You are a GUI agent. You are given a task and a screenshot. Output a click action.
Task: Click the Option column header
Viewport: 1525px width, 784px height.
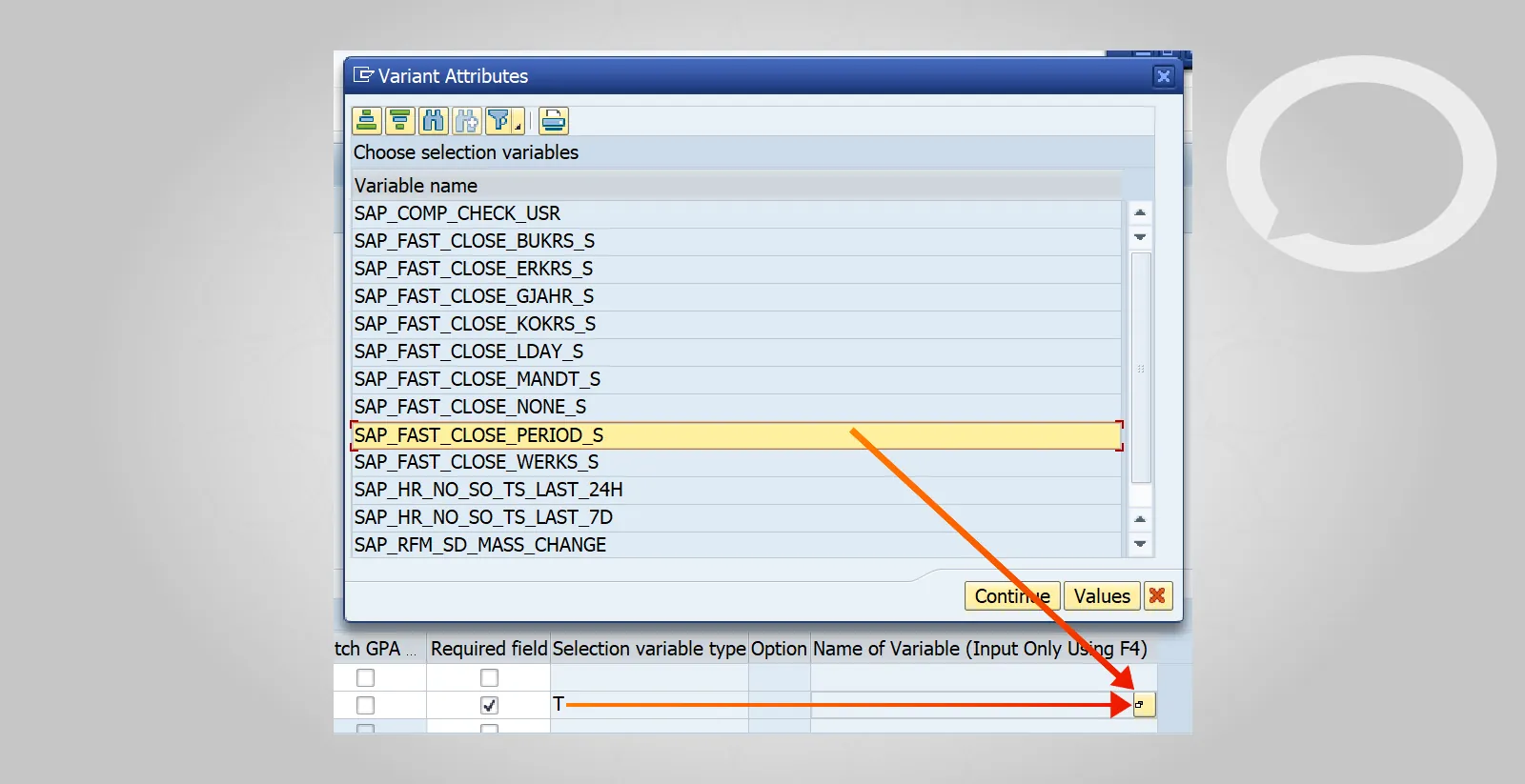point(779,649)
